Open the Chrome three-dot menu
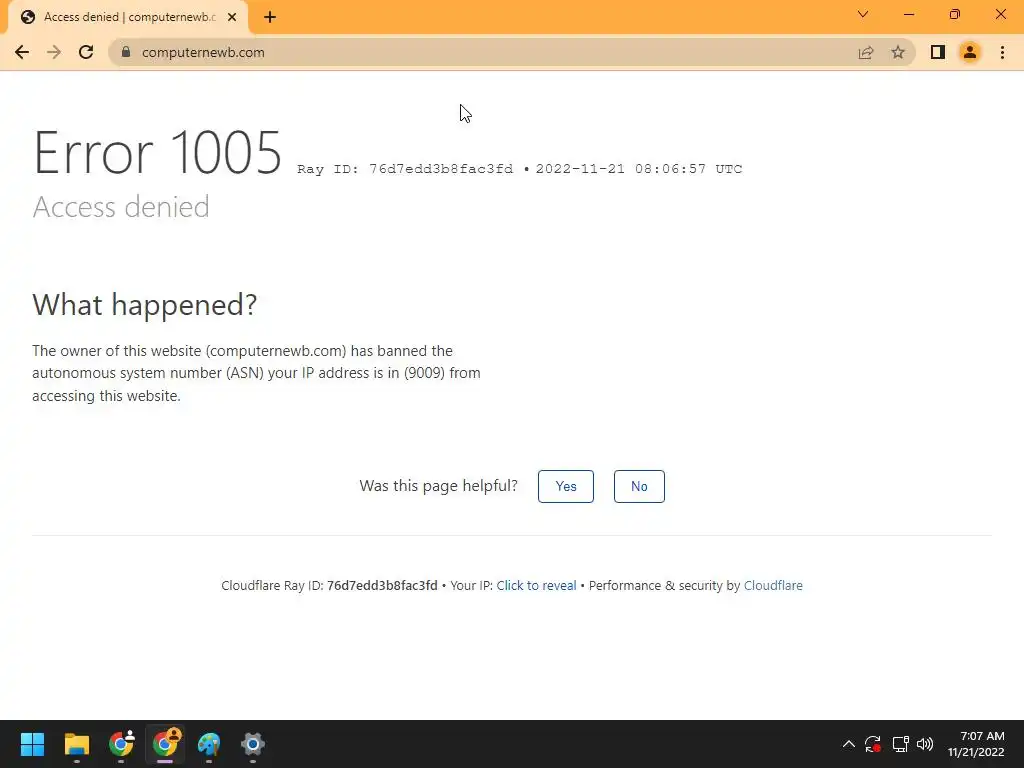 click(1002, 52)
